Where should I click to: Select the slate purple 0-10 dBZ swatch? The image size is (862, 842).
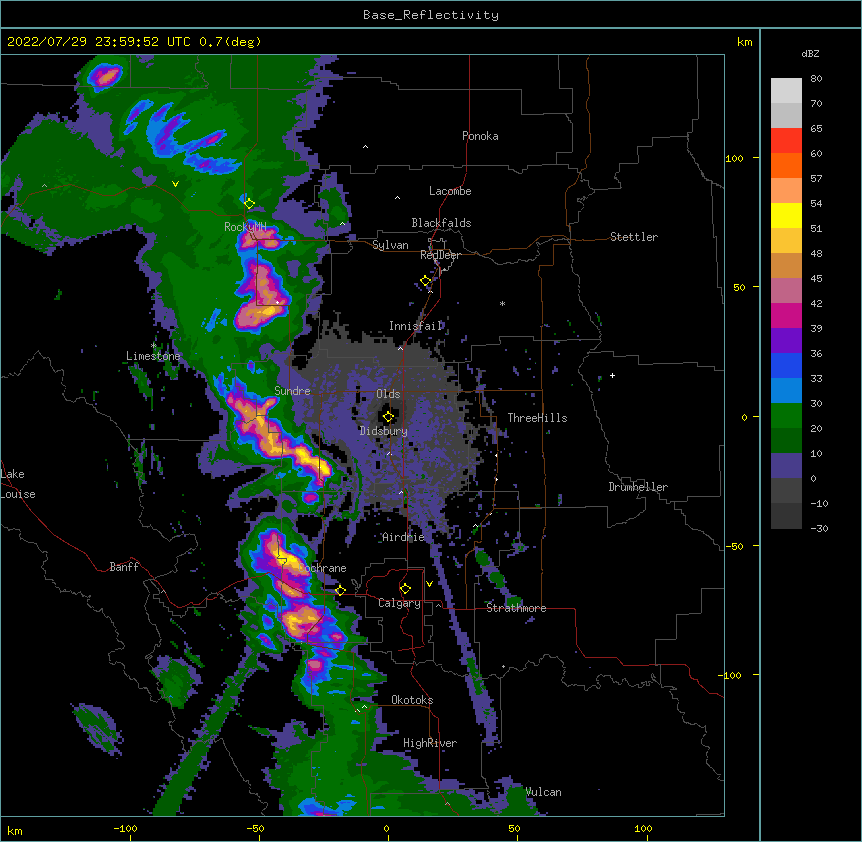[x=786, y=466]
